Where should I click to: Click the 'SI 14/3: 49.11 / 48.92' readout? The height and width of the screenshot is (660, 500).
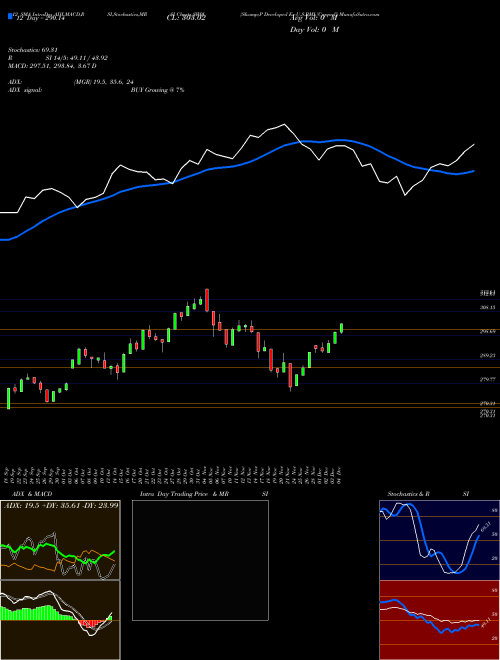(x=77, y=58)
